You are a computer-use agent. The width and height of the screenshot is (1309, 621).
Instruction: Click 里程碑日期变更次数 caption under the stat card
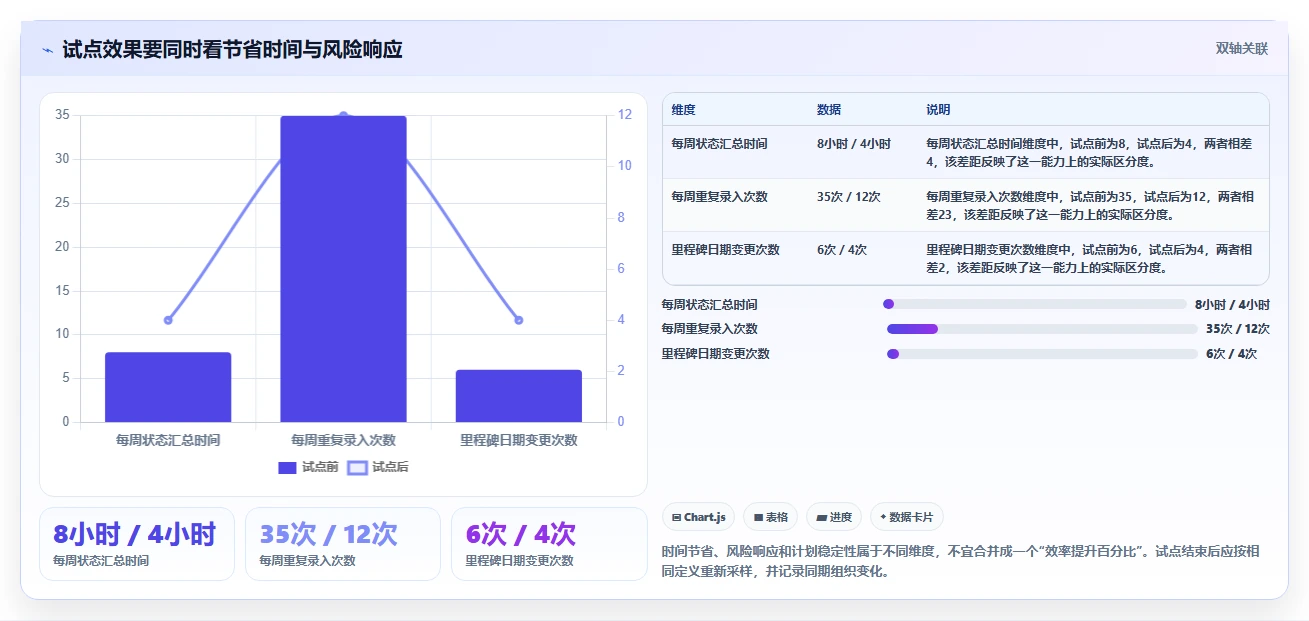pyautogui.click(x=519, y=561)
